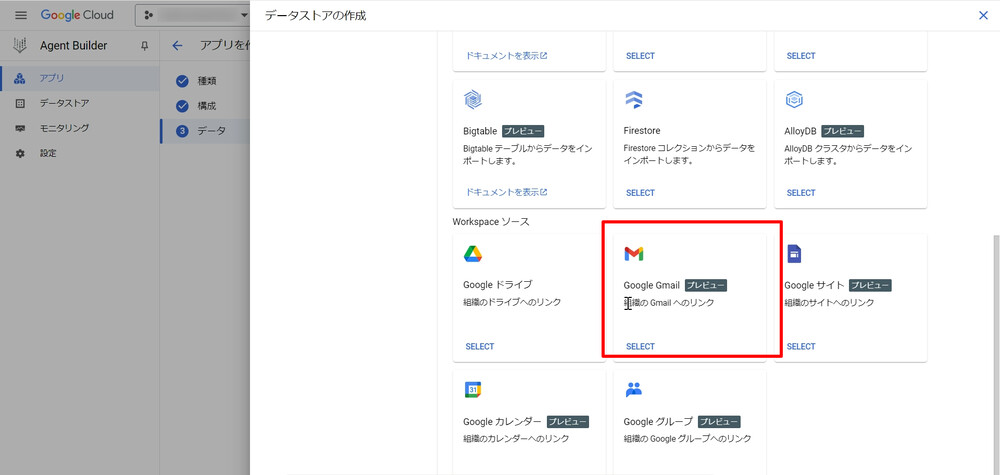Viewport: 1000px width, 475px height.
Task: Click the Bigtable icon
Action: [x=473, y=100]
